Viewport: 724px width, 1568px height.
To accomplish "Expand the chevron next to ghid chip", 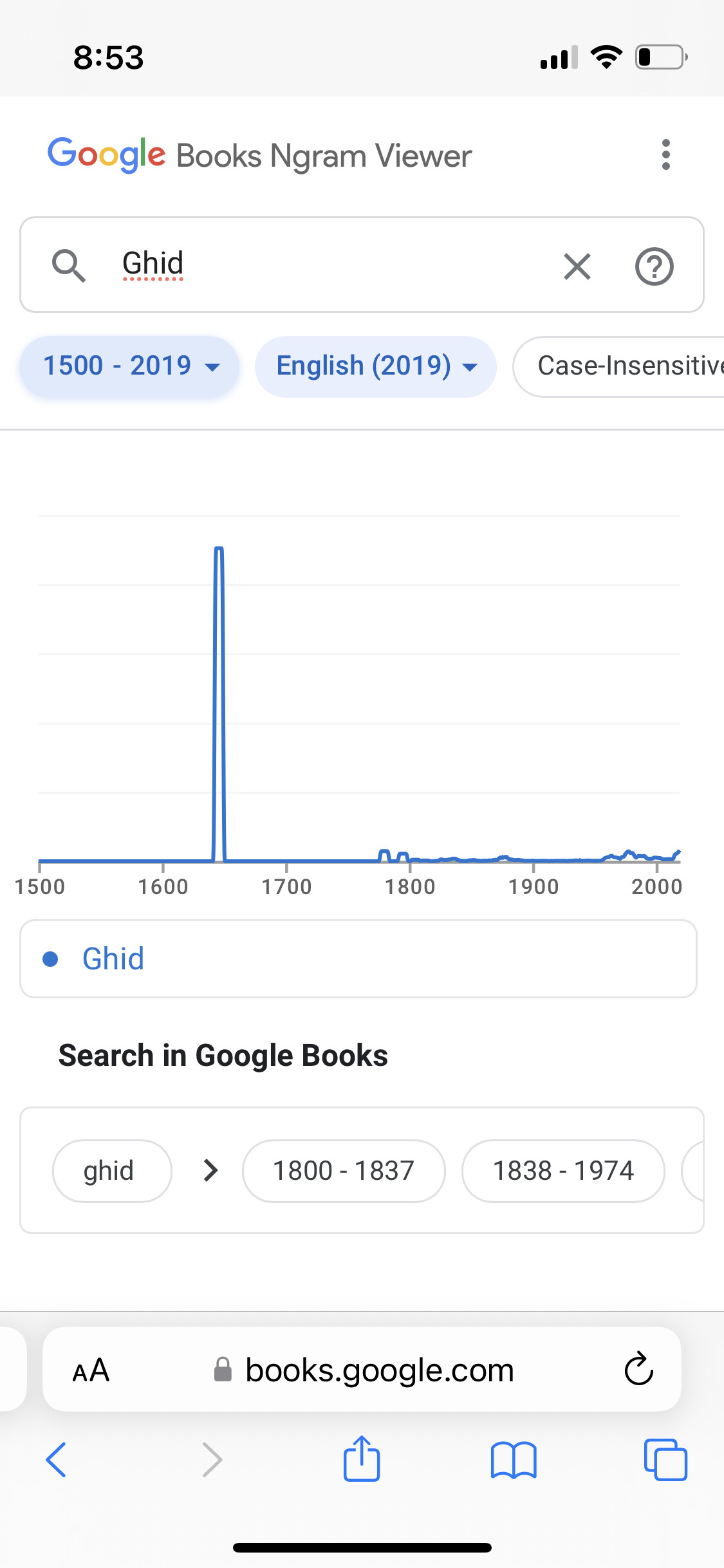I will 210,1170.
